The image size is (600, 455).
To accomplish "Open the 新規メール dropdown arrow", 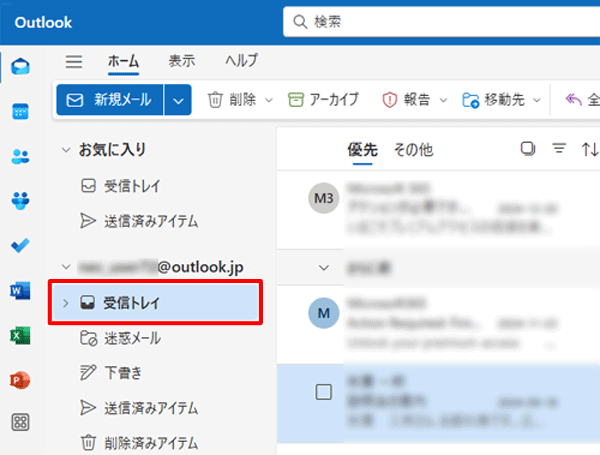I will tap(178, 100).
